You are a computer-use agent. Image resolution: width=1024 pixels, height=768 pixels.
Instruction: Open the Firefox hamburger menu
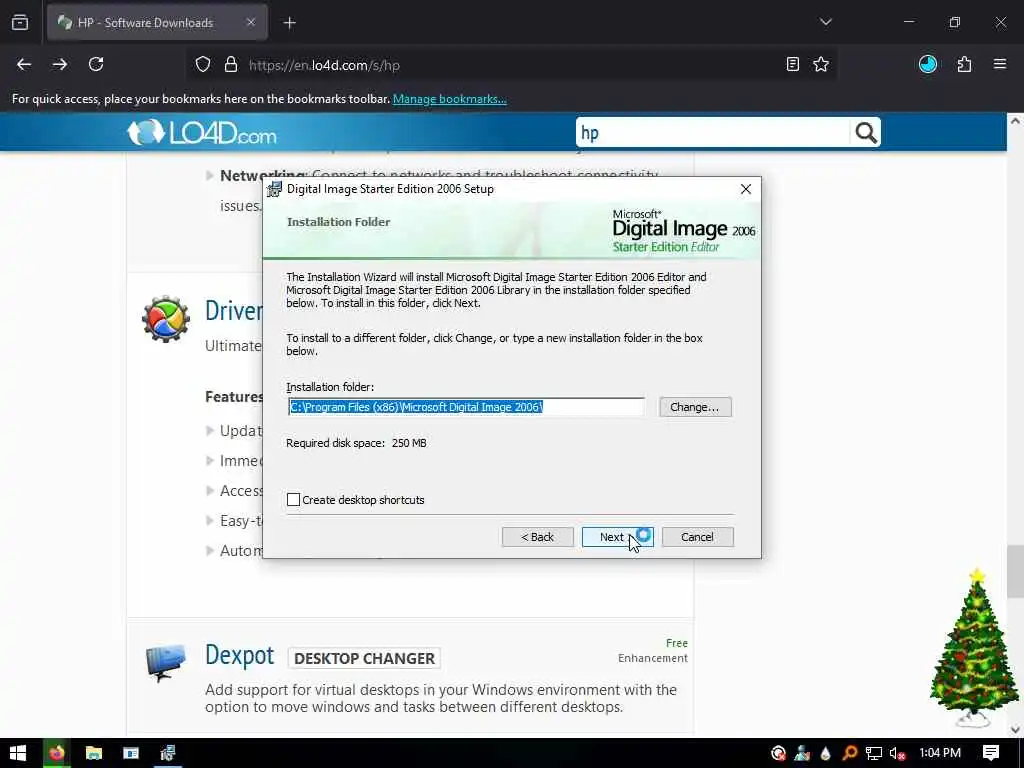1000,64
